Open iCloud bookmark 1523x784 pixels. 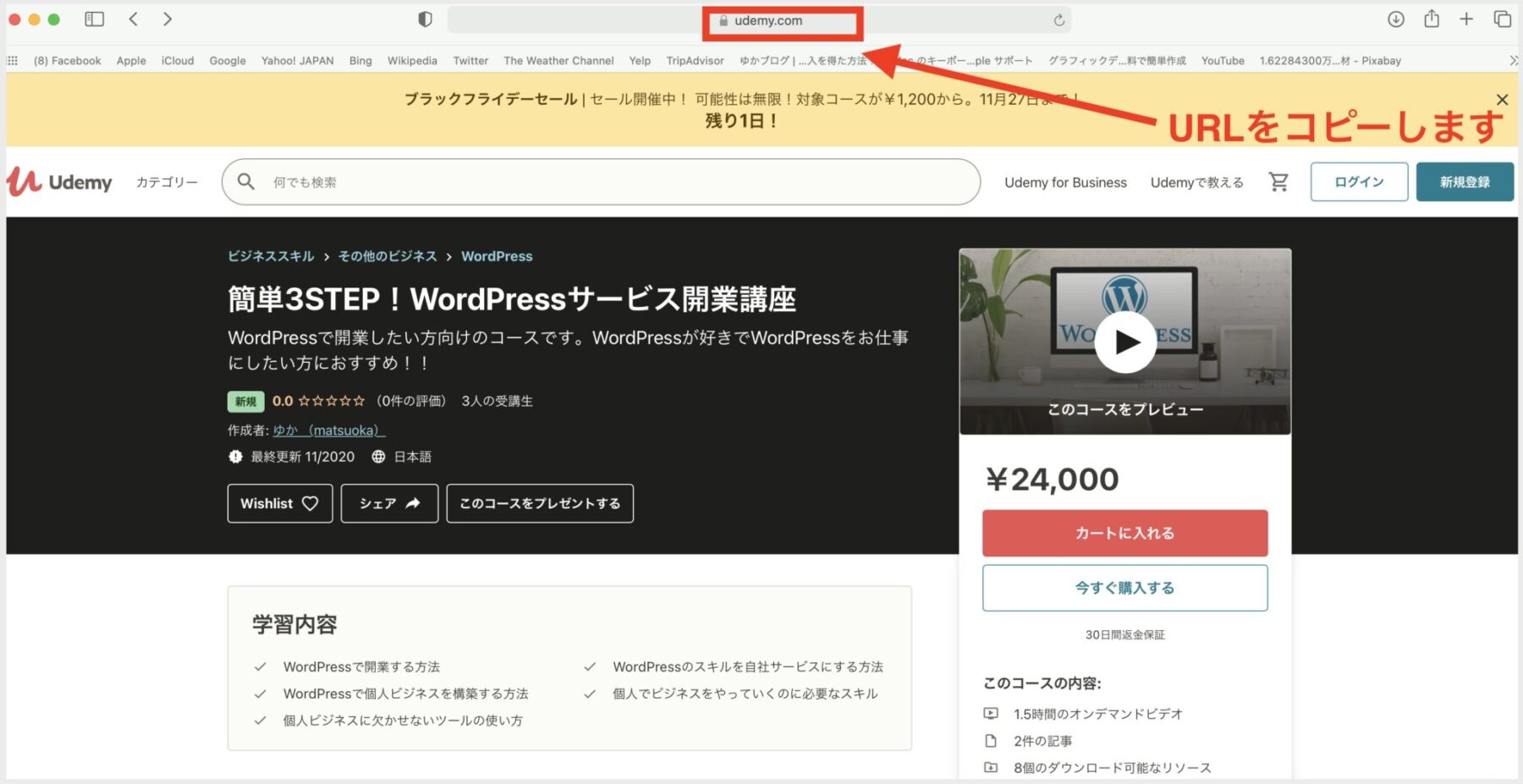point(178,61)
